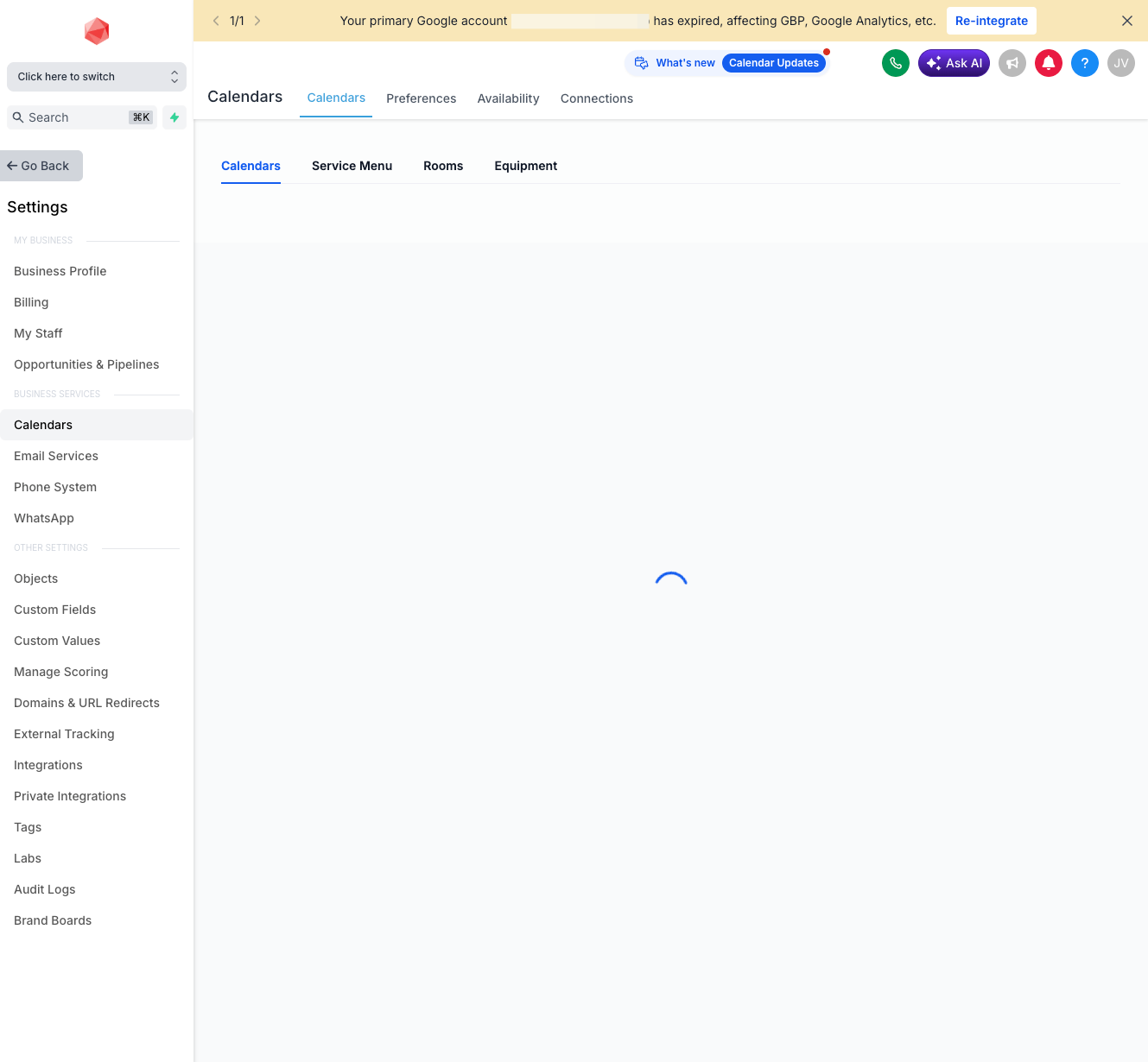Open Objects settings
Image resolution: width=1148 pixels, height=1062 pixels.
point(97,578)
